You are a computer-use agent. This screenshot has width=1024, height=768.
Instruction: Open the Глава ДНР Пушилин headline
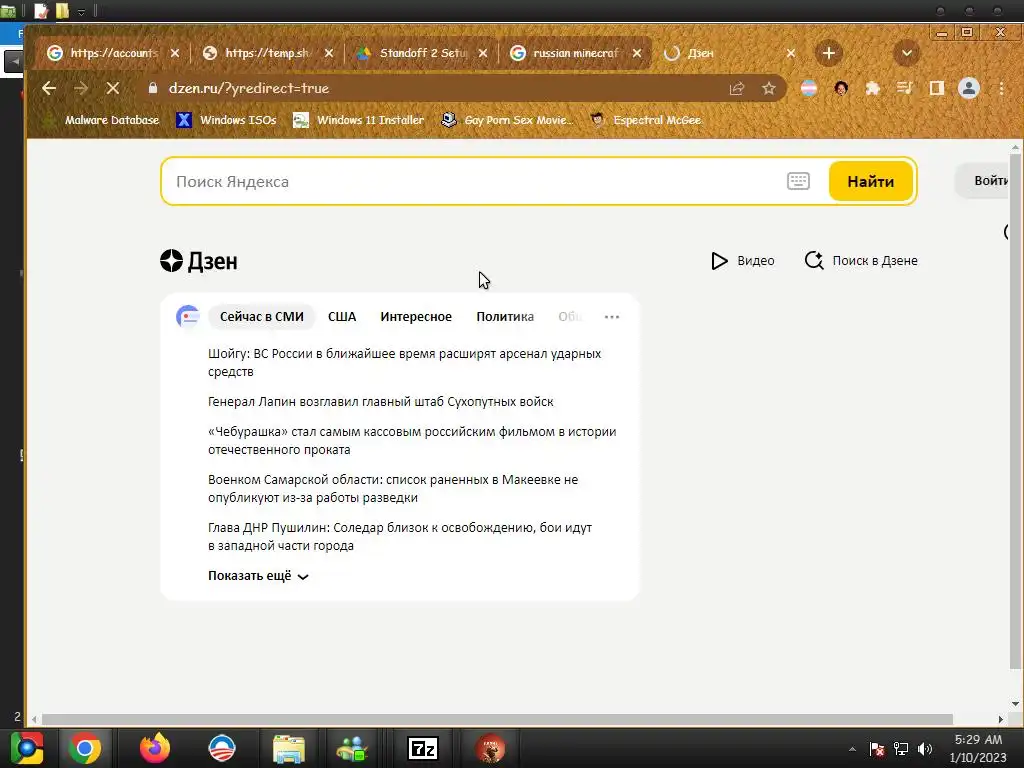coord(400,536)
